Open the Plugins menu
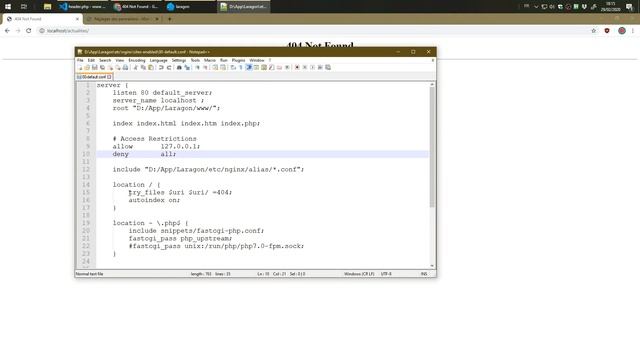 pos(238,60)
